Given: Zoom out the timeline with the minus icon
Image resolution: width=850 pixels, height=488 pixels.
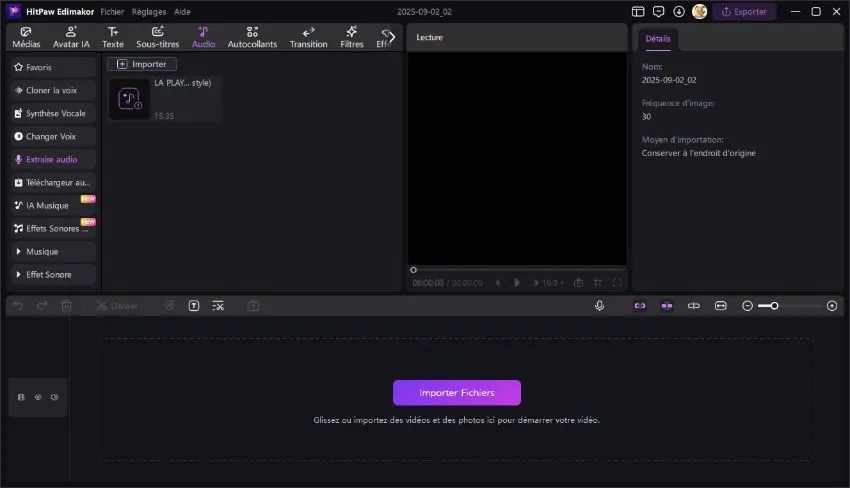Looking at the screenshot, I should (x=747, y=306).
